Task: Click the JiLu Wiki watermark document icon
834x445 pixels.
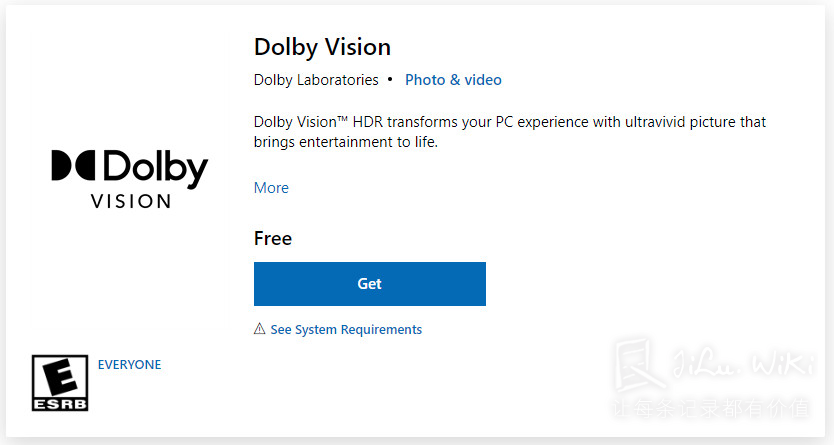Action: point(639,365)
